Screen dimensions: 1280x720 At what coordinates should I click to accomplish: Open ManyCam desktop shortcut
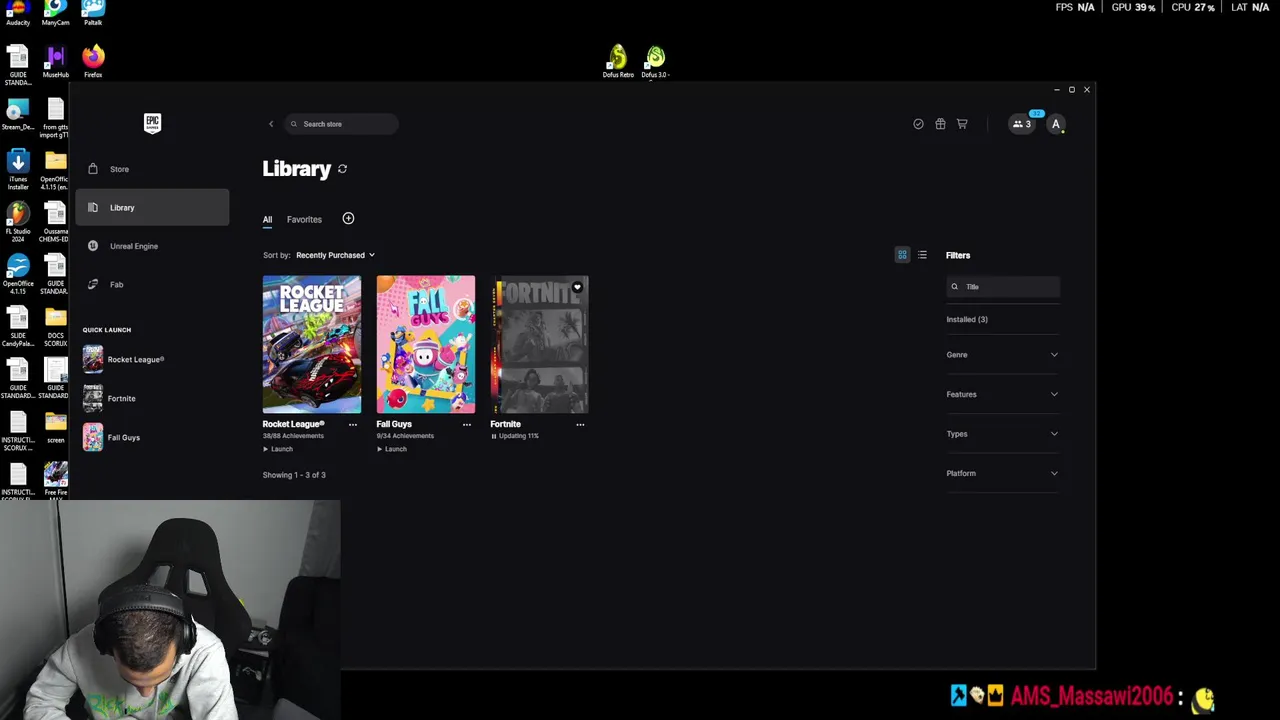(x=55, y=13)
